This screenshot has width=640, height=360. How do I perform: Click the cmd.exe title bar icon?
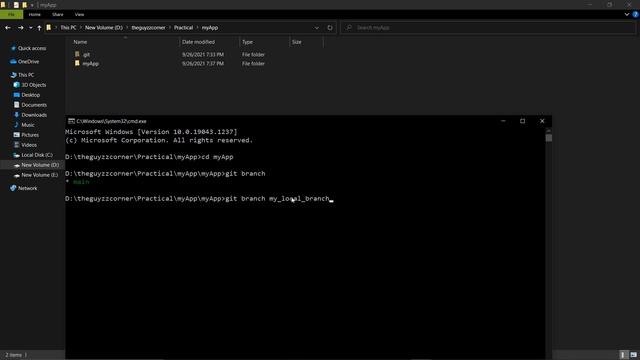pos(71,121)
